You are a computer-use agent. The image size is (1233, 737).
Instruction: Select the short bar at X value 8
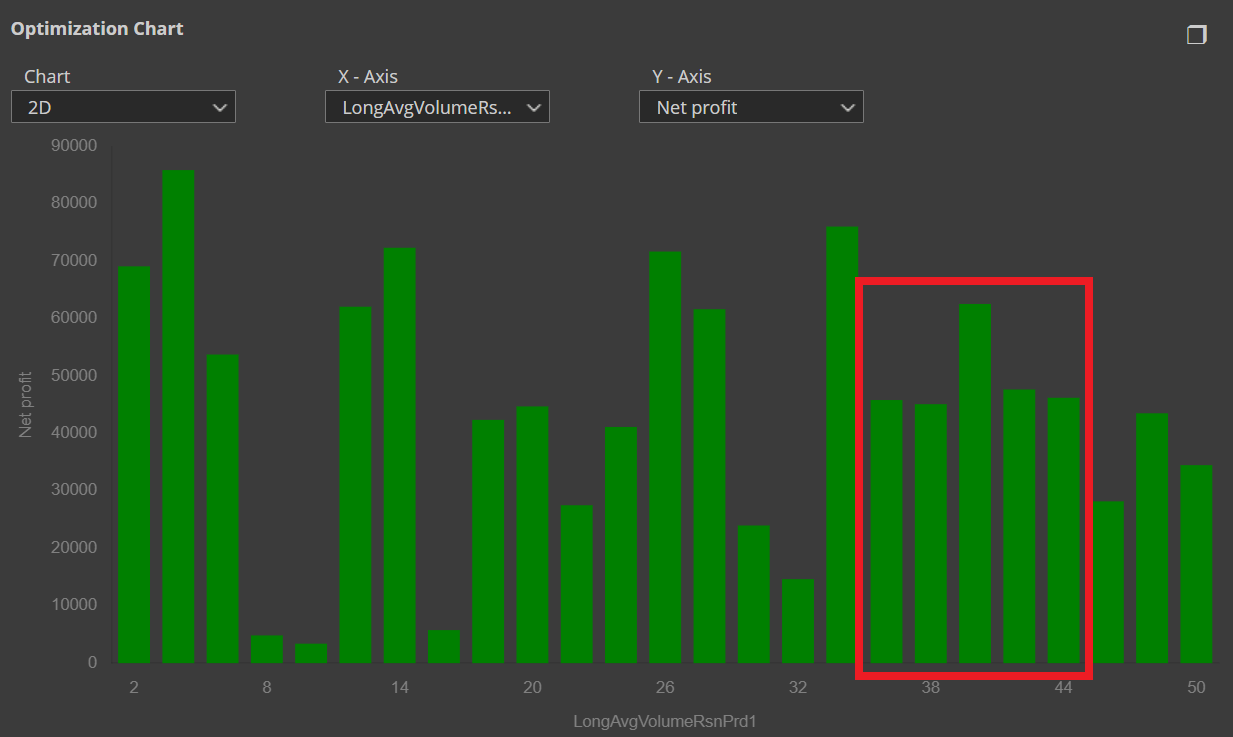tap(267, 649)
